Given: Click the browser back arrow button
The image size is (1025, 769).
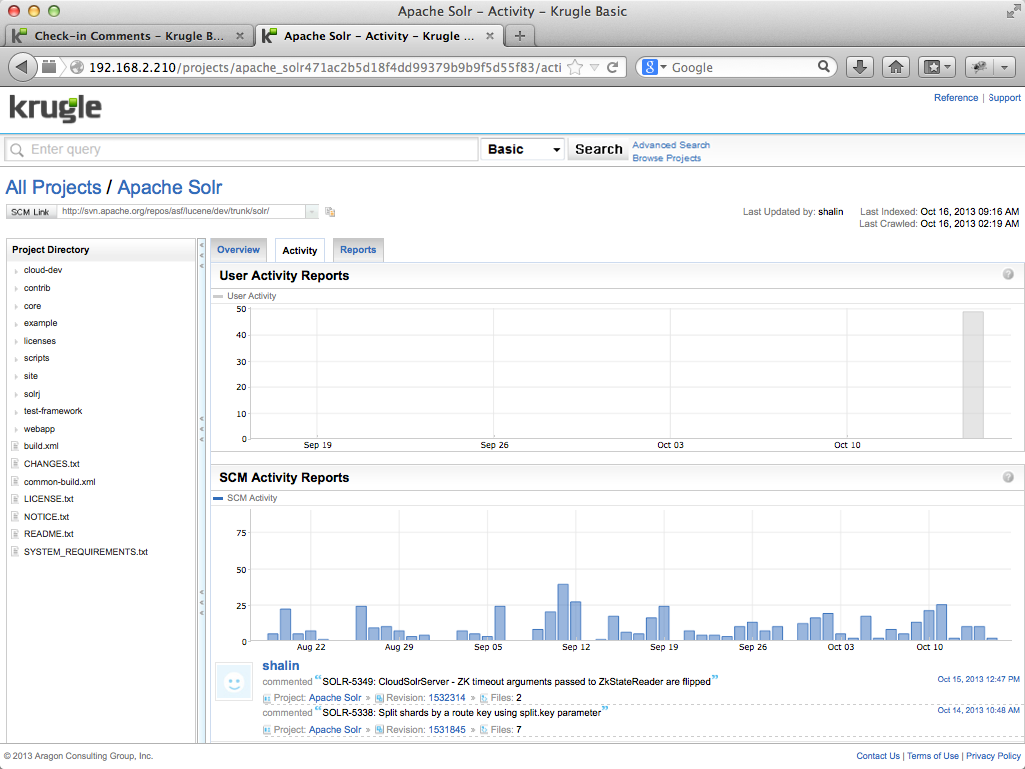Looking at the screenshot, I should [22, 67].
